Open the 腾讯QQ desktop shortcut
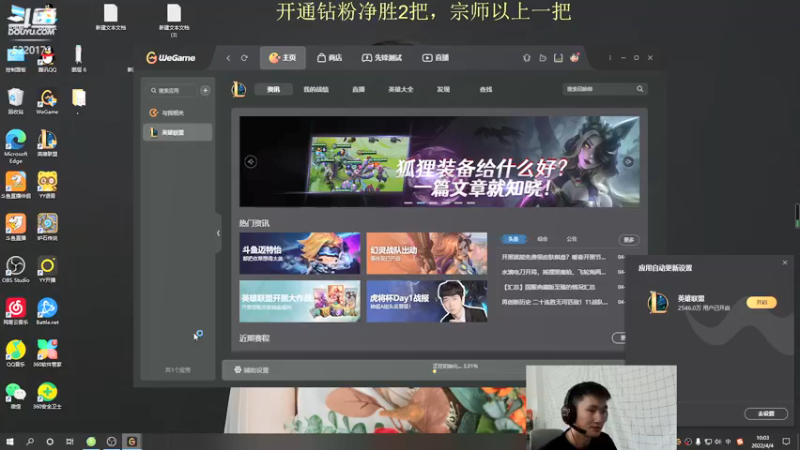800x450 pixels. [x=47, y=62]
